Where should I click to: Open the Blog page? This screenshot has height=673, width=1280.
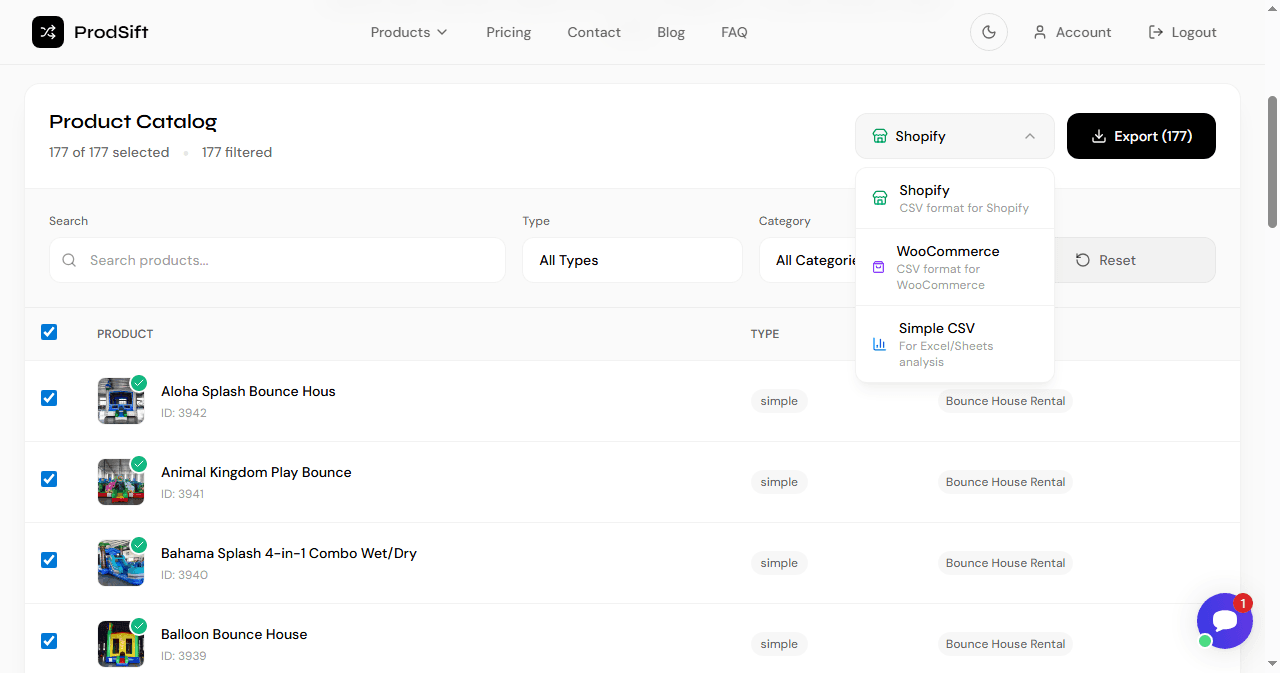(671, 32)
